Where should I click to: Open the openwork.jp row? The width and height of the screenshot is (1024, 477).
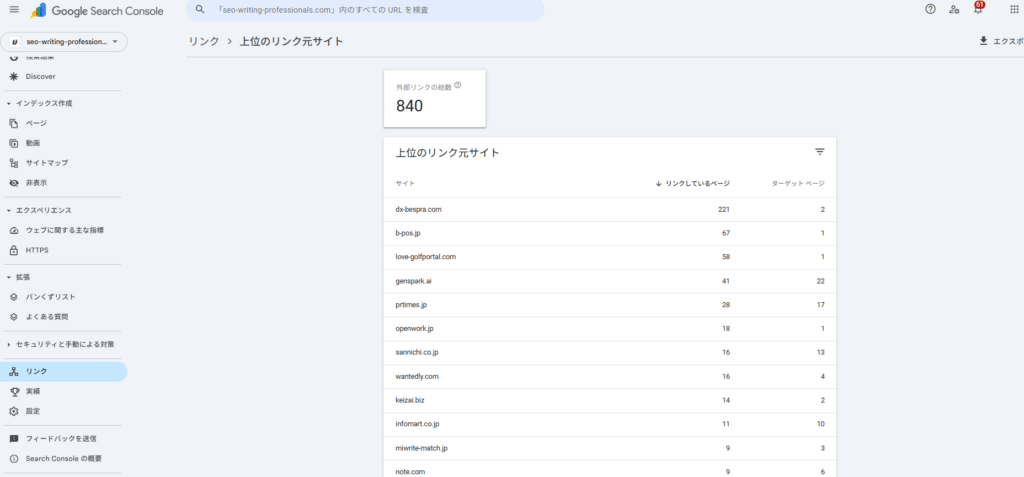point(610,329)
